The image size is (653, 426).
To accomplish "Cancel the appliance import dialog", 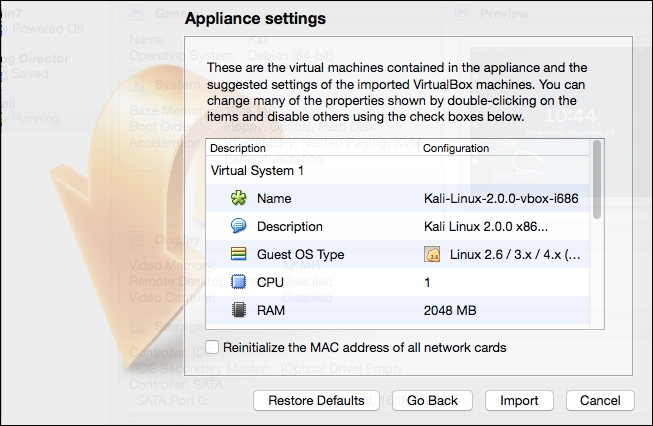I will (600, 400).
